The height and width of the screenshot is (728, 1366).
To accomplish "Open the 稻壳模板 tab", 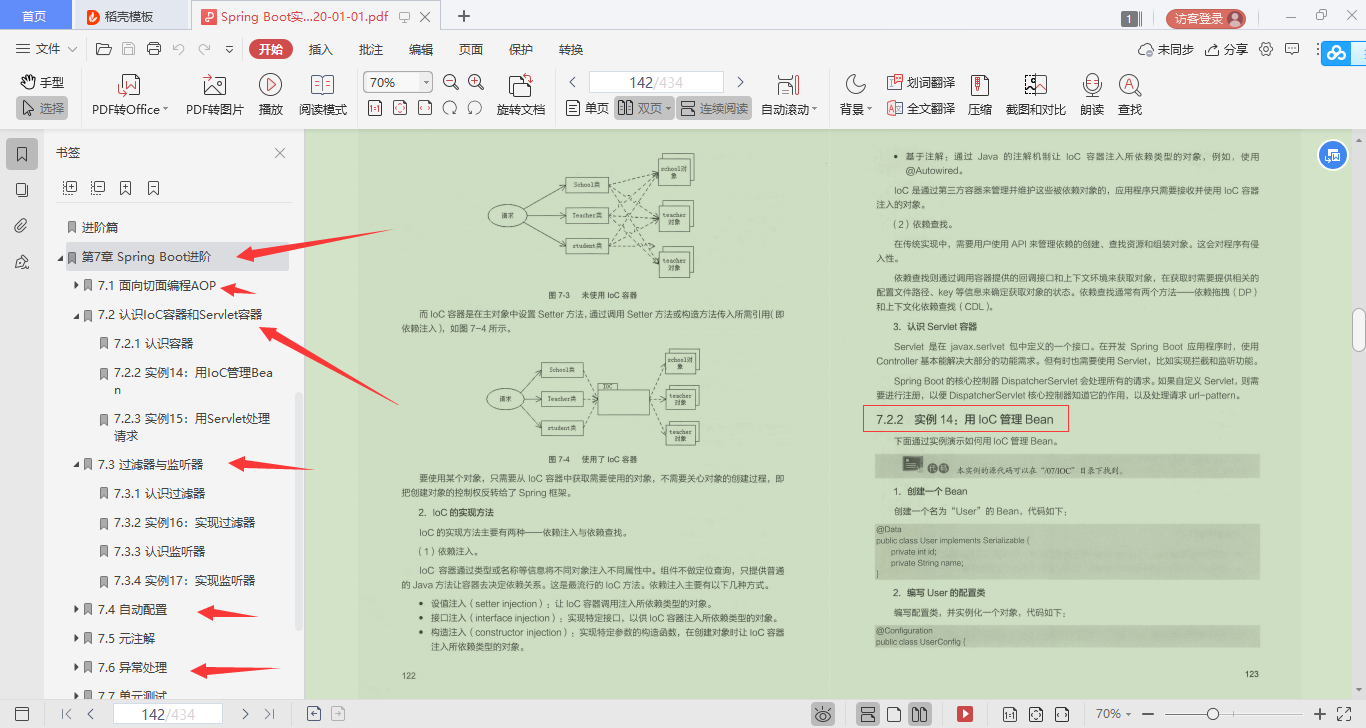I will [x=128, y=17].
